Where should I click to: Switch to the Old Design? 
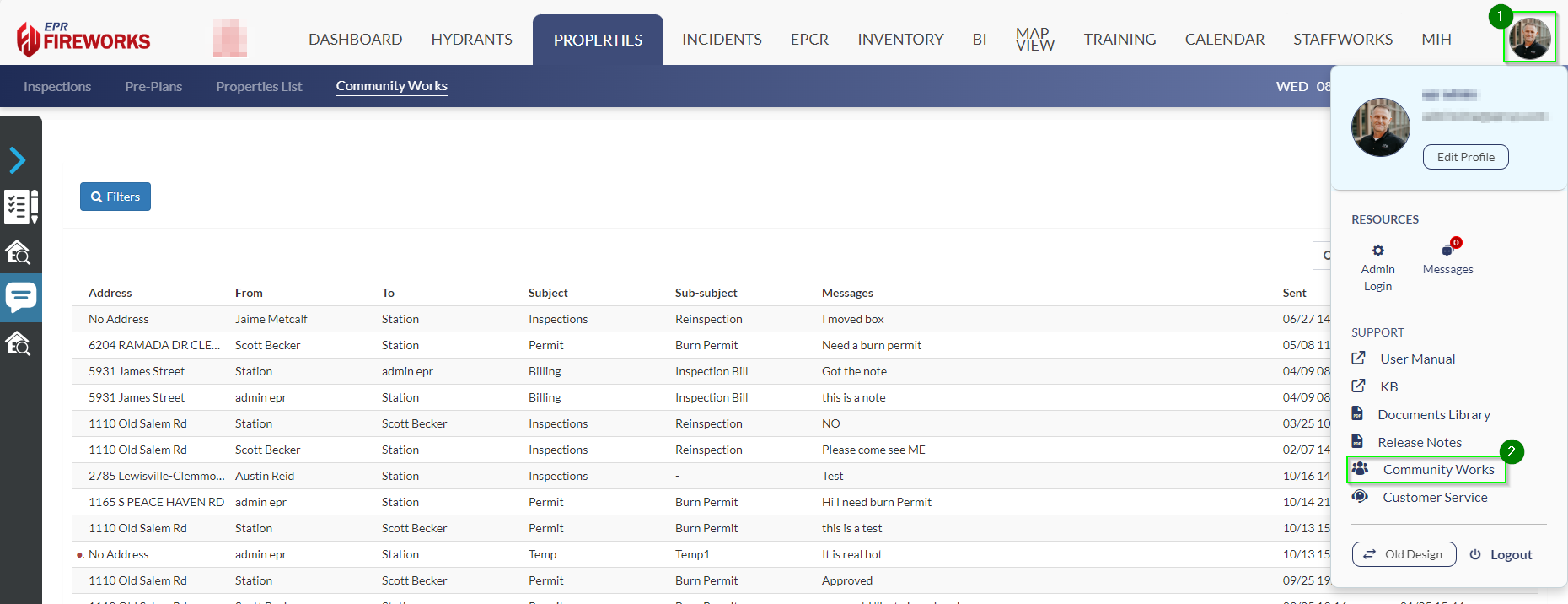point(1404,554)
